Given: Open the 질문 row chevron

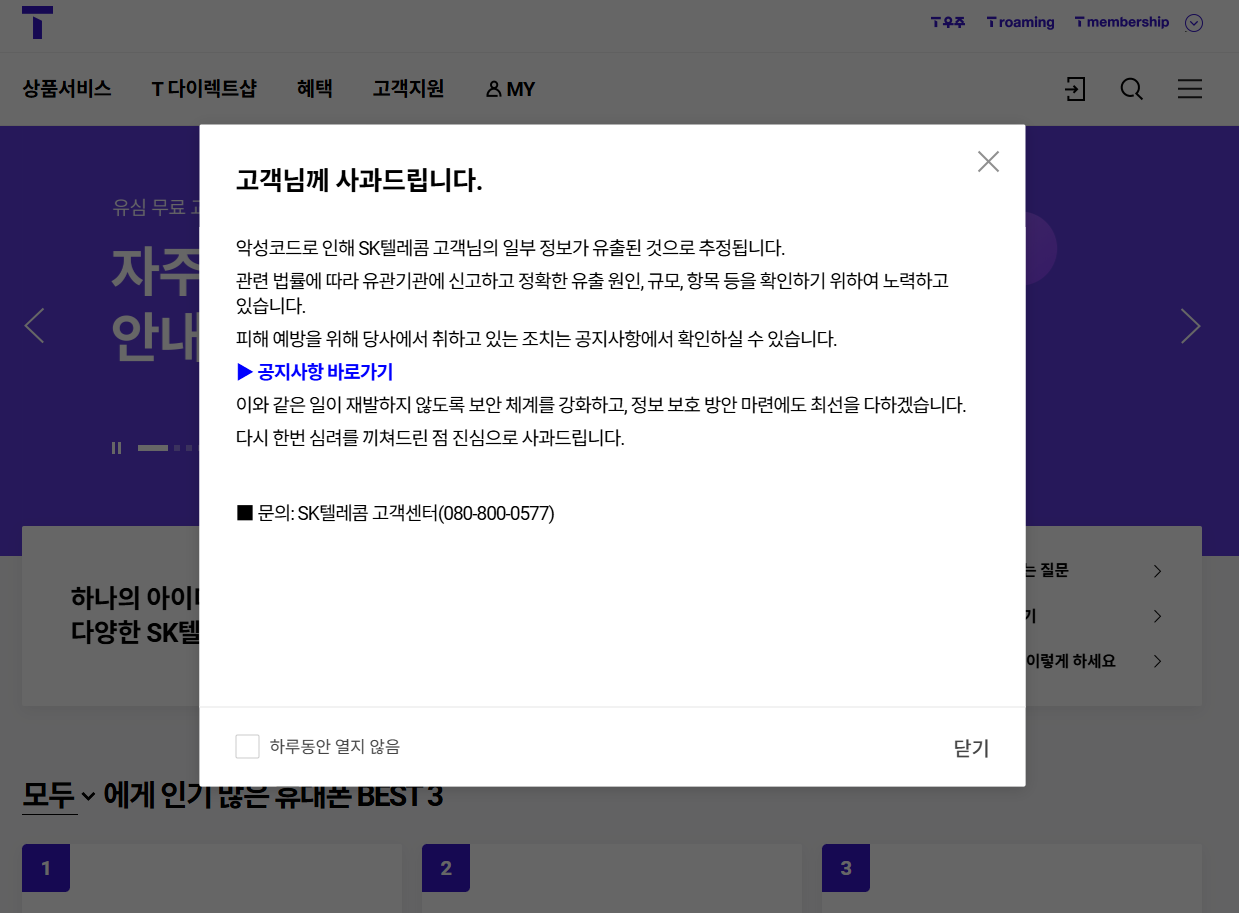Looking at the screenshot, I should coord(1157,571).
